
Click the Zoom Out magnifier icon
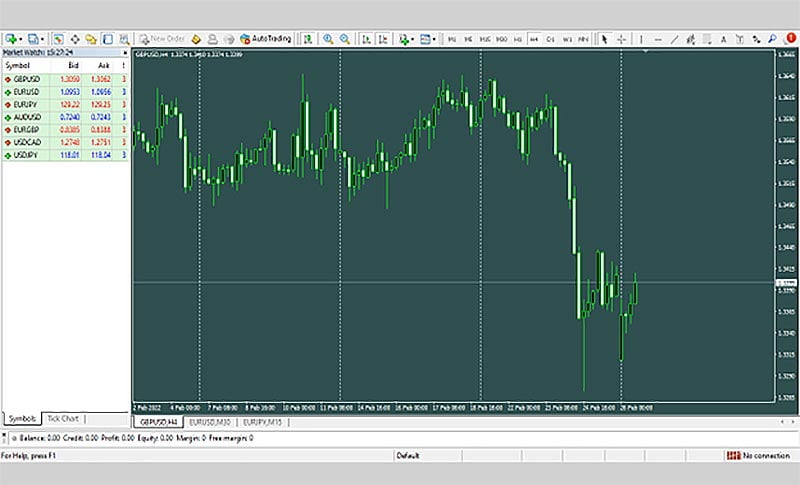[345, 39]
